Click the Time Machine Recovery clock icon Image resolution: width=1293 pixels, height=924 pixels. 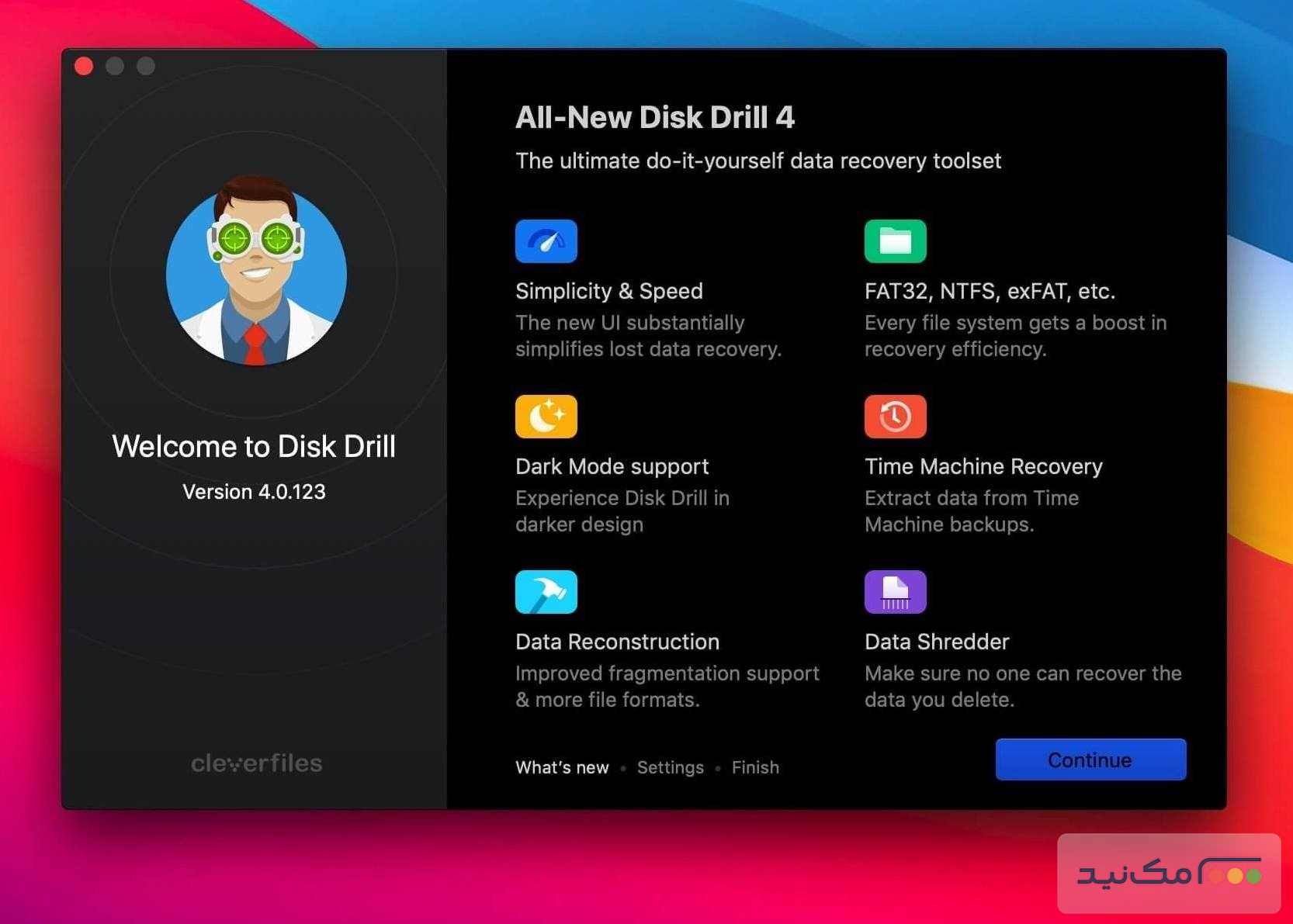click(895, 417)
